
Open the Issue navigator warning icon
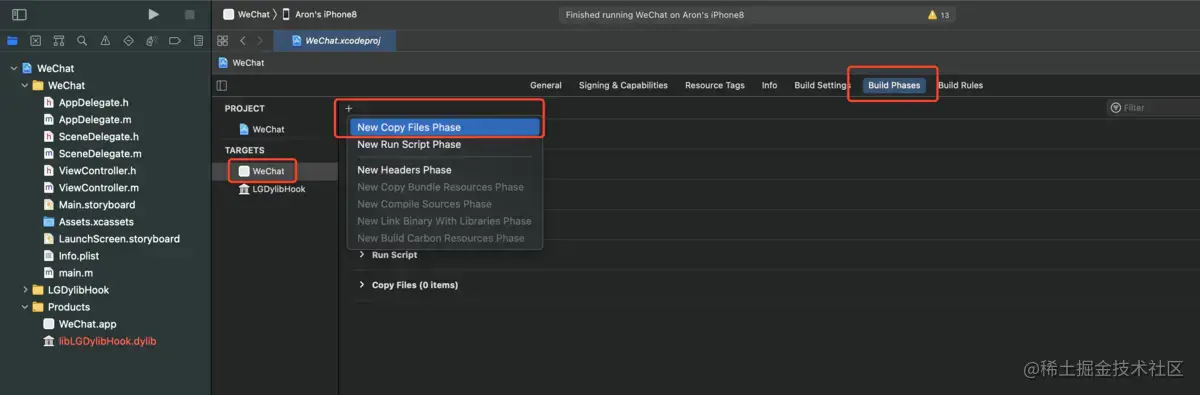(x=105, y=41)
